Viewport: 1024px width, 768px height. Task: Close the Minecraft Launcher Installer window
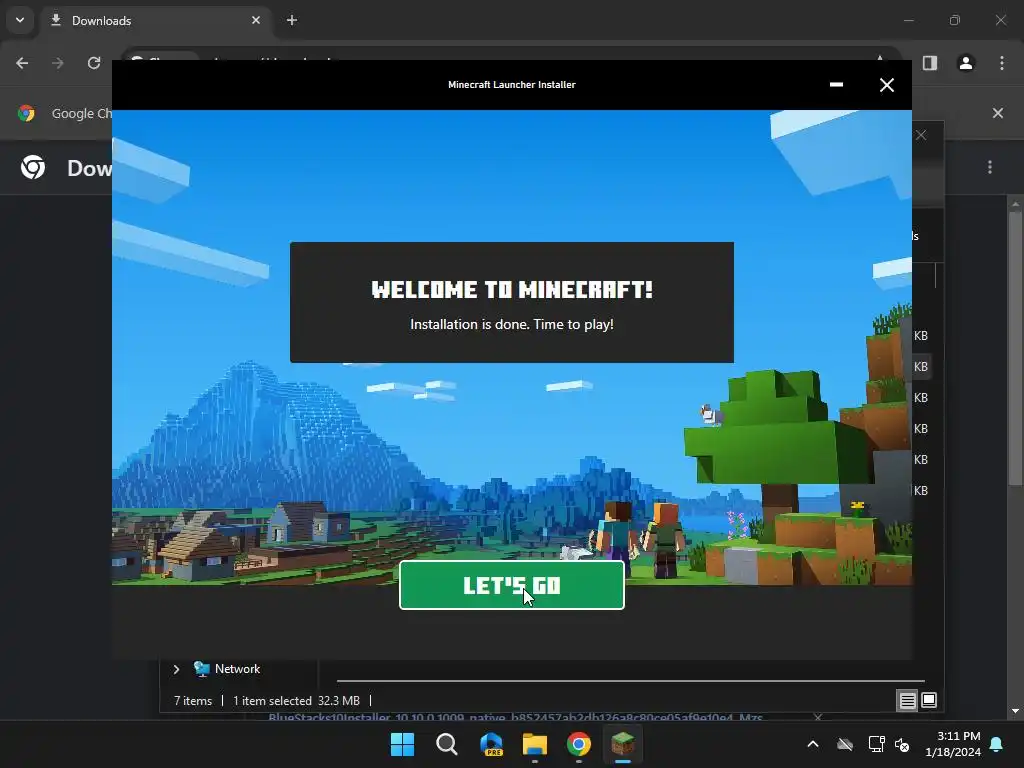pyautogui.click(x=886, y=85)
